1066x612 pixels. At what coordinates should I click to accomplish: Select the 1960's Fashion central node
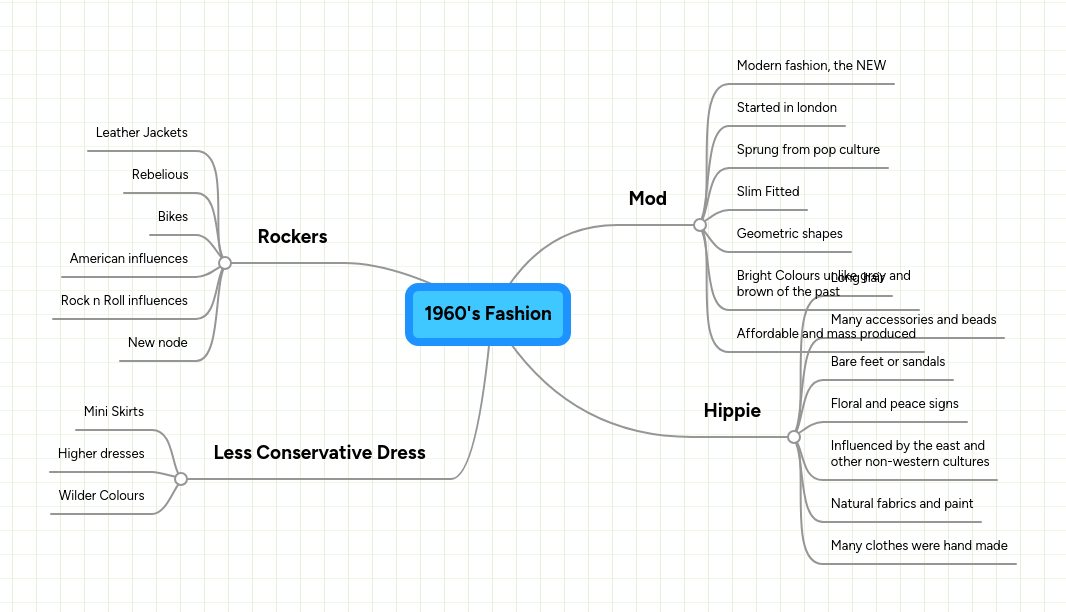coord(487,314)
